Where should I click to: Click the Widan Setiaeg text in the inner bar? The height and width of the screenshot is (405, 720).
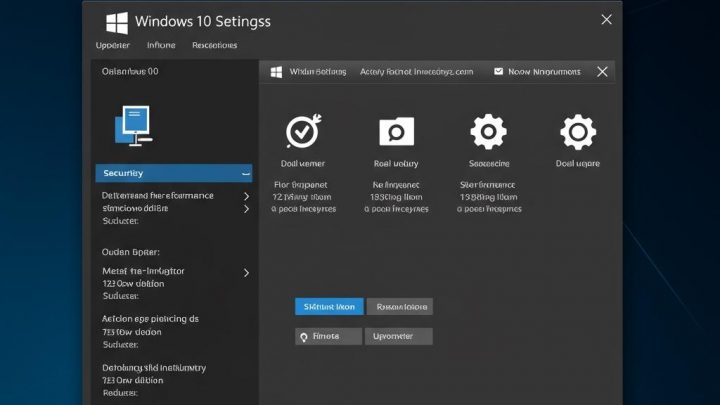click(318, 72)
